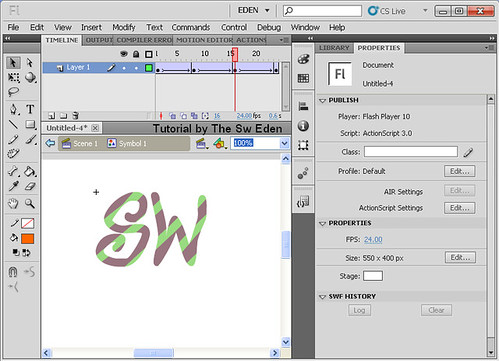Open the Edit Scene dropdown

201,144
